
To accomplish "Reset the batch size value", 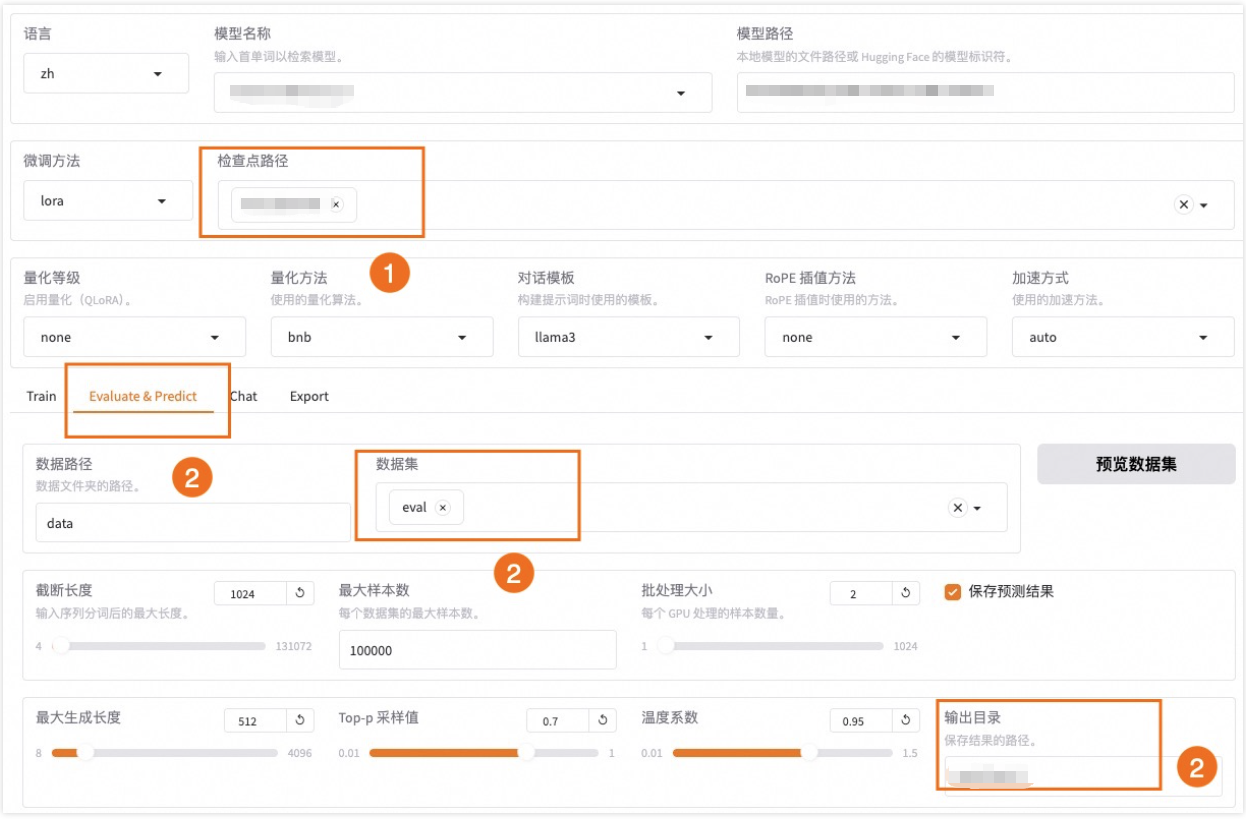I will click(906, 594).
